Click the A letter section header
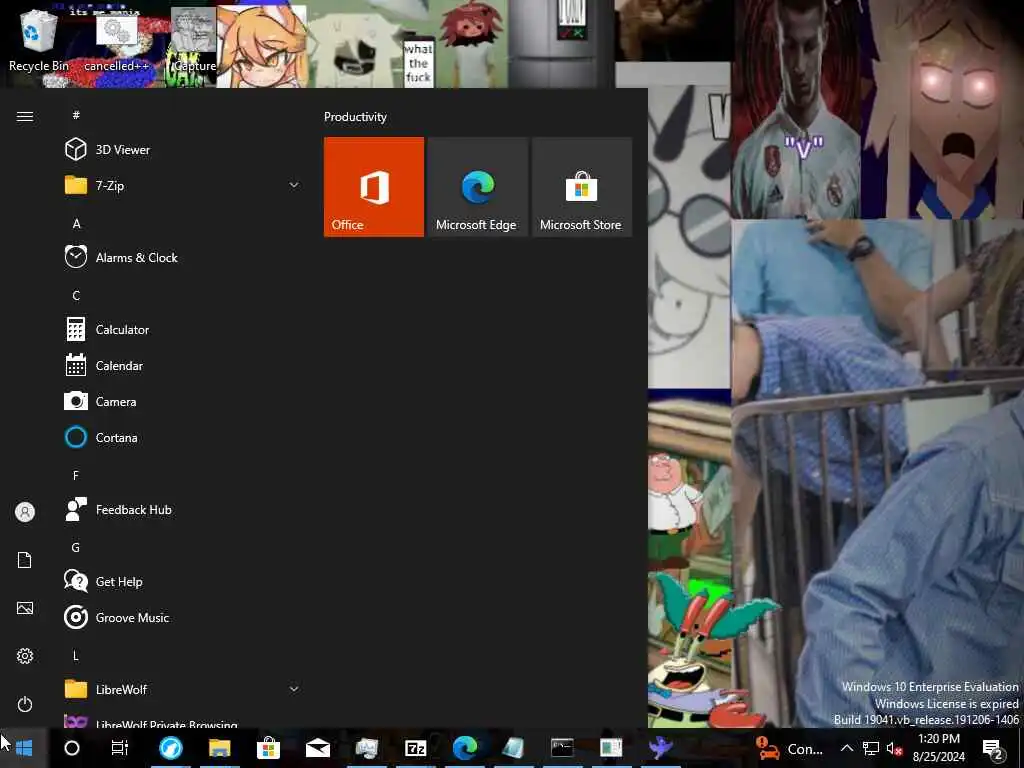1024x768 pixels. [x=76, y=223]
